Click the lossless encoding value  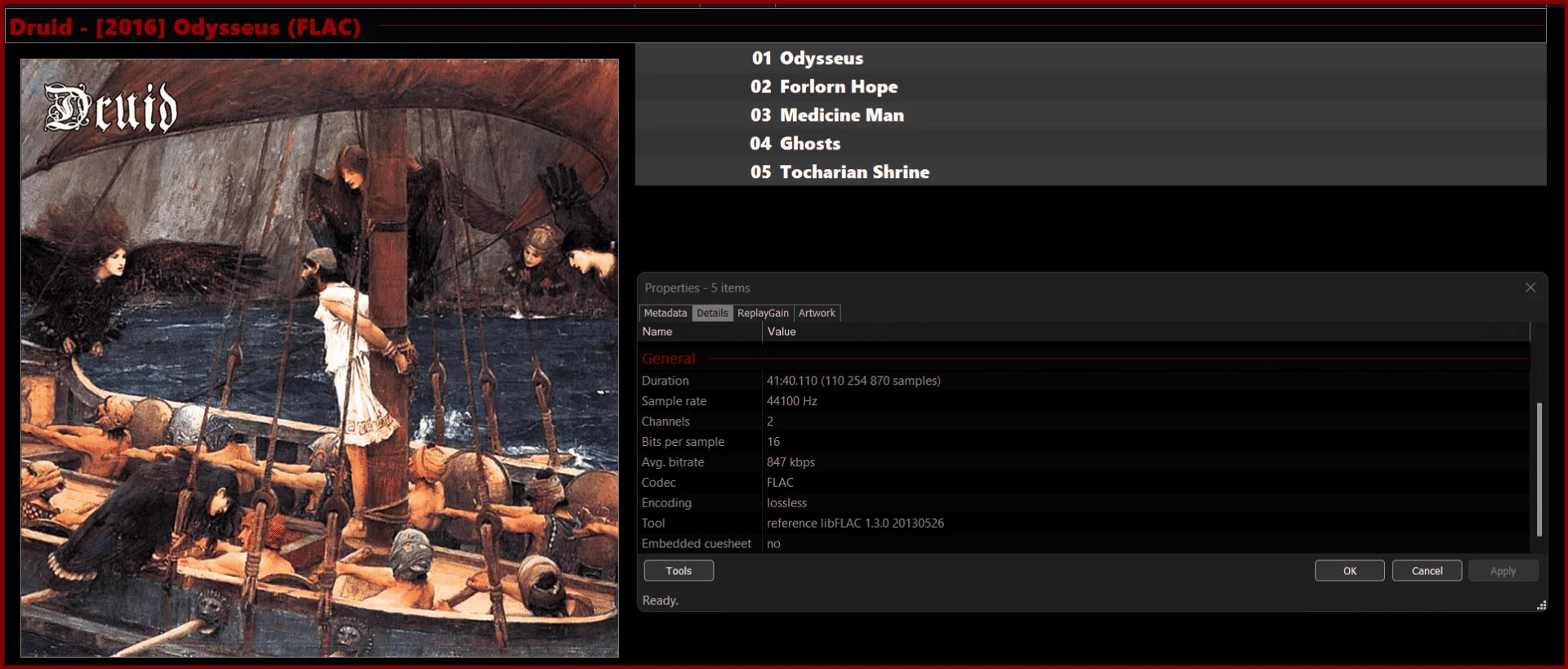(786, 503)
